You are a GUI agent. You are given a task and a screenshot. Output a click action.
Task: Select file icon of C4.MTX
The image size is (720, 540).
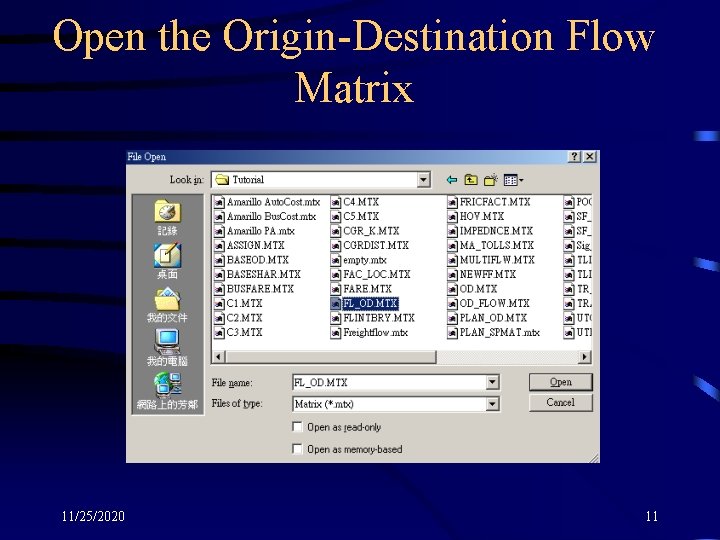click(336, 202)
